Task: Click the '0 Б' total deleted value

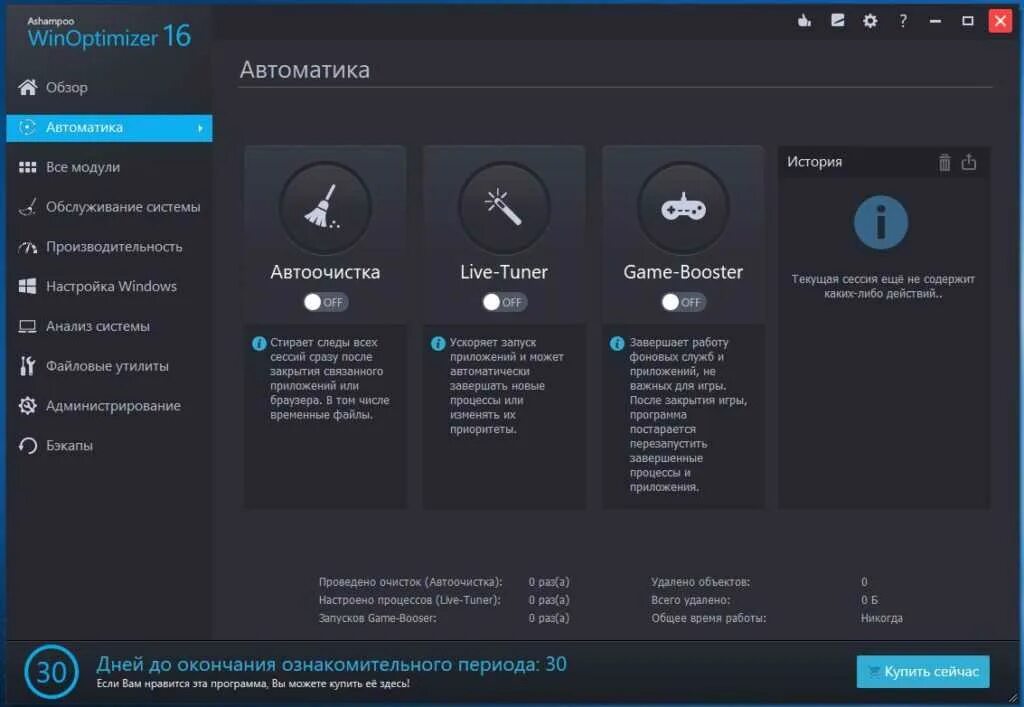Action: click(869, 600)
